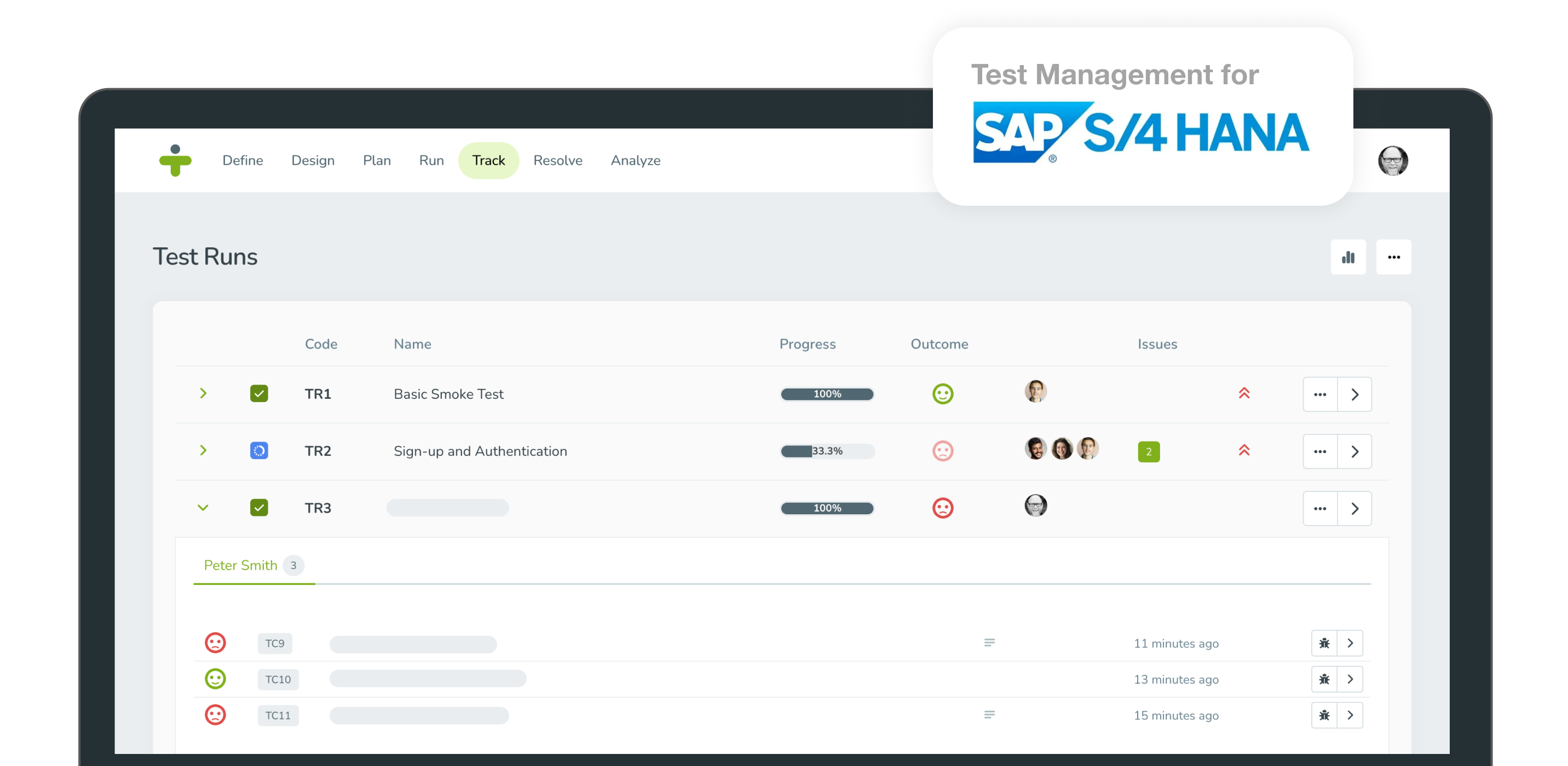Viewport: 1568px width, 766px height.
Task: Select the Track menu item
Action: click(x=488, y=161)
